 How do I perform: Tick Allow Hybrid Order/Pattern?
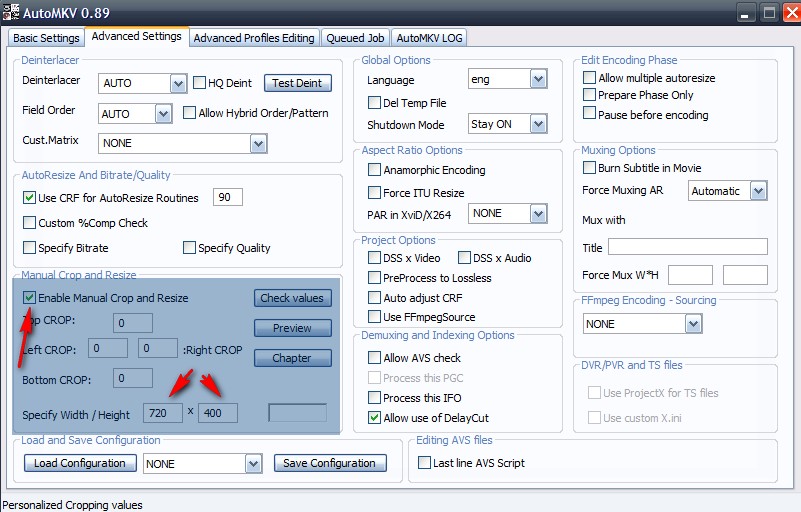189,112
